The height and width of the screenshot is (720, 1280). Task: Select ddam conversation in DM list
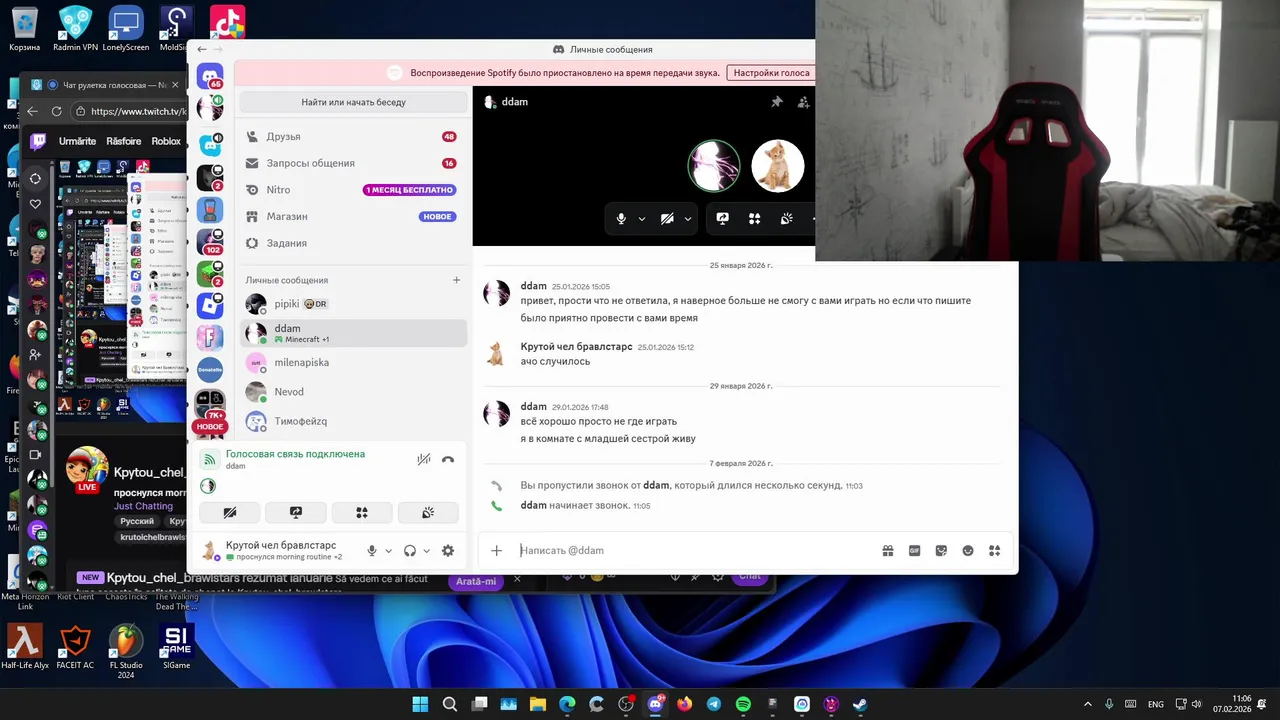coord(354,333)
